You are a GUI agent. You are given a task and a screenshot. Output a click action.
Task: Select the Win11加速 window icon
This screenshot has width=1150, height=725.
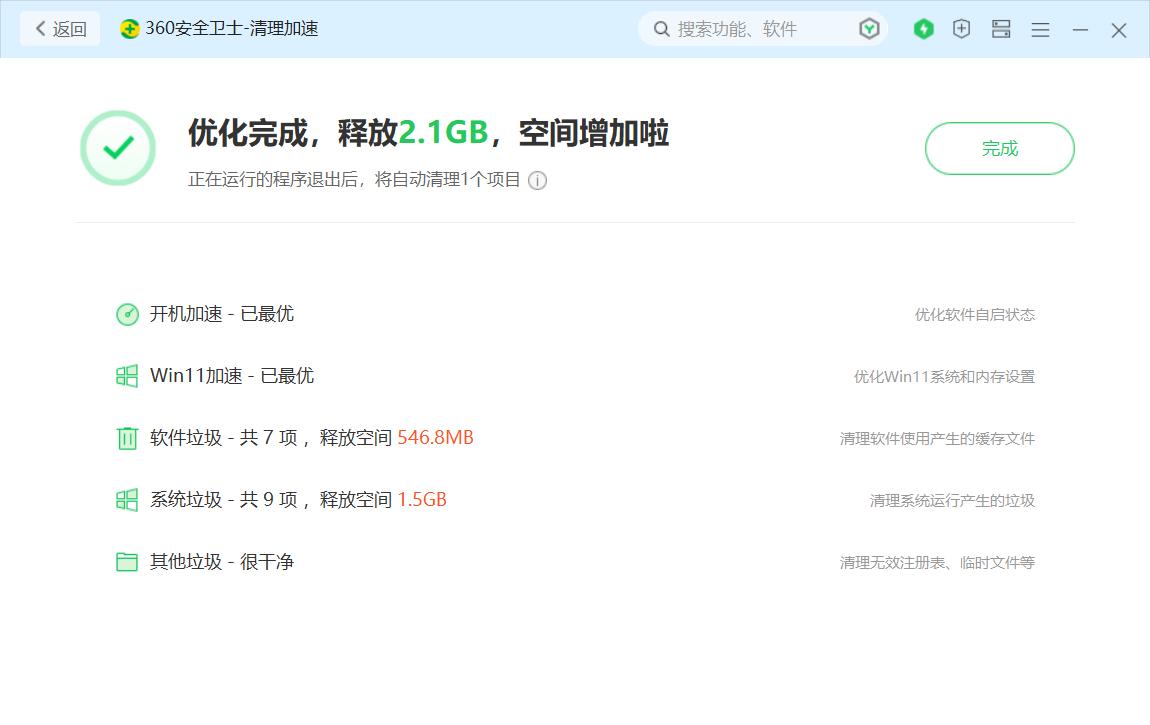pos(127,376)
